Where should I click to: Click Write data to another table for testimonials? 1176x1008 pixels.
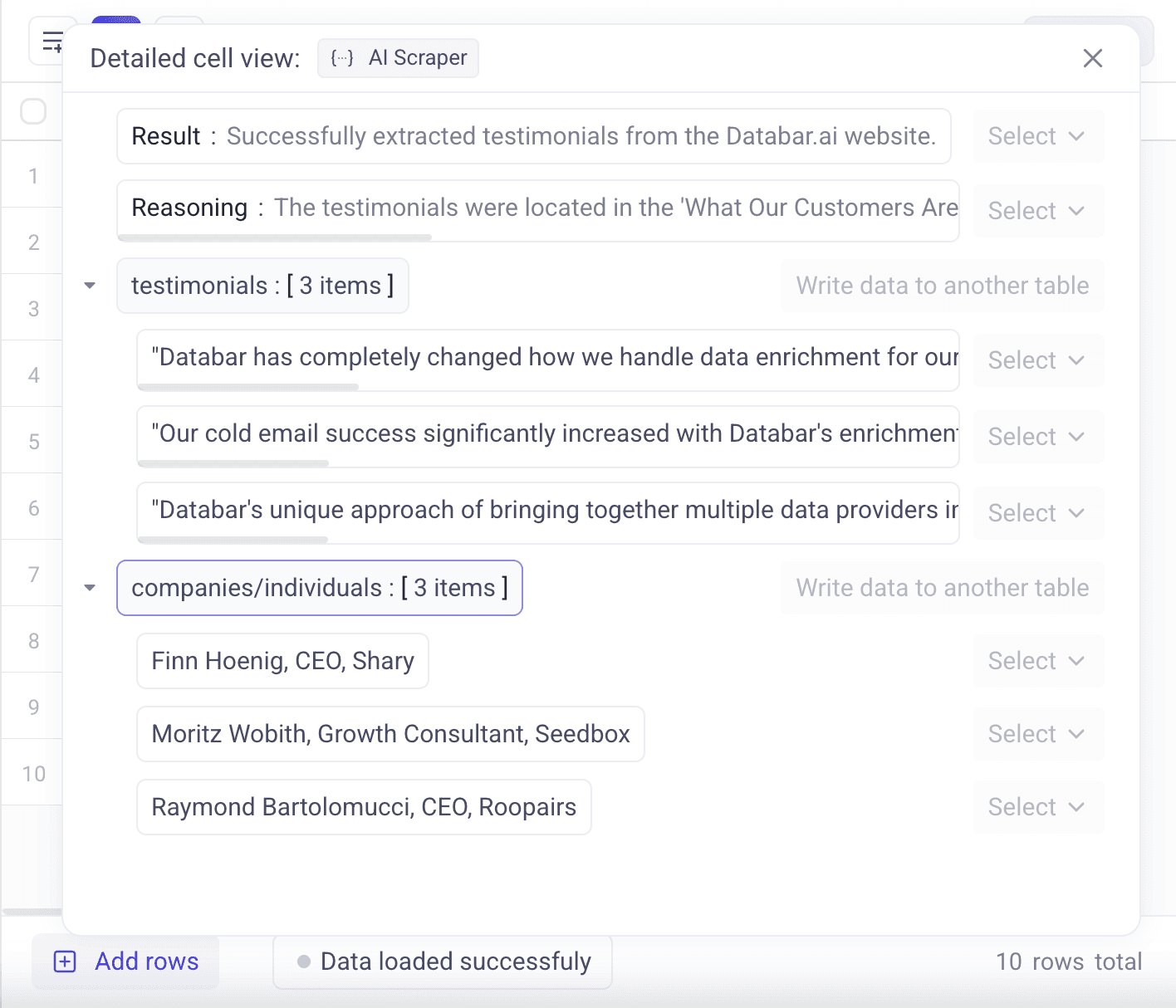(x=942, y=286)
